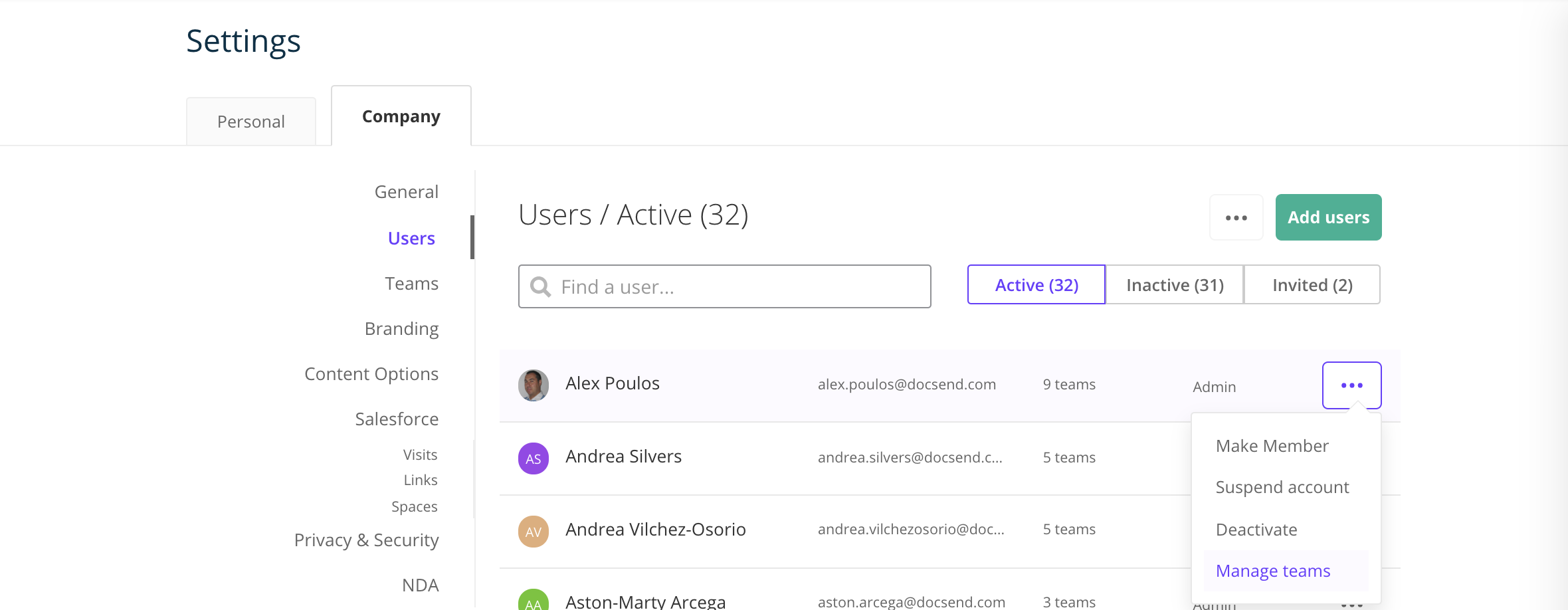Open General in settings sidebar
Image resolution: width=1568 pixels, height=610 pixels.
point(407,192)
